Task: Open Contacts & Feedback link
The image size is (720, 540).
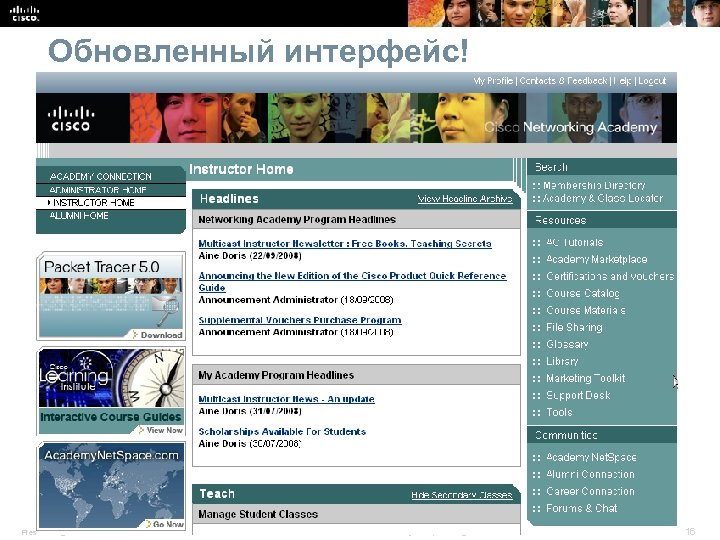Action: 563,81
